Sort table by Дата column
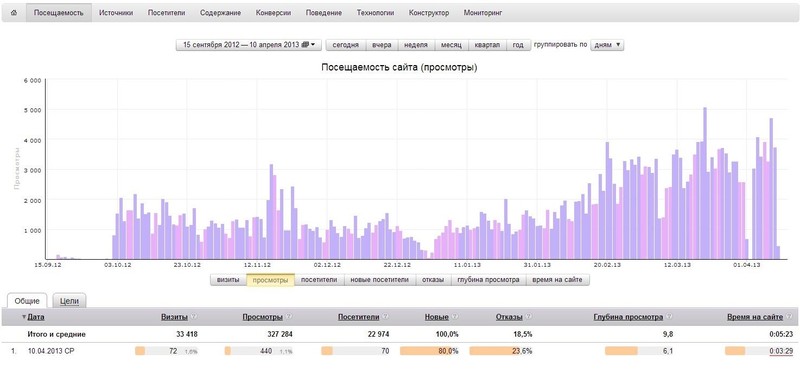The width and height of the screenshot is (800, 373). click(x=36, y=317)
